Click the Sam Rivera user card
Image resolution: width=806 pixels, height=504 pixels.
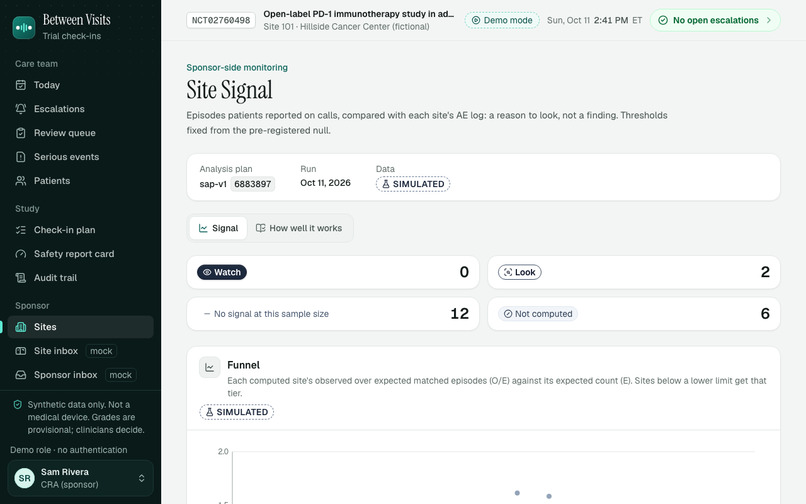click(x=81, y=478)
